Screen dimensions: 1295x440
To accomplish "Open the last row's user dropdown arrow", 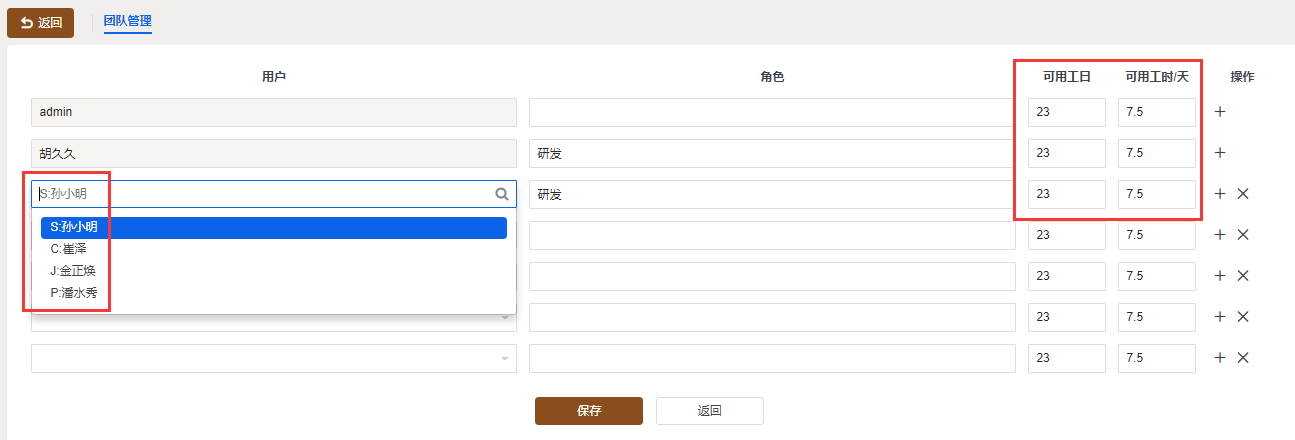I will click(x=505, y=358).
